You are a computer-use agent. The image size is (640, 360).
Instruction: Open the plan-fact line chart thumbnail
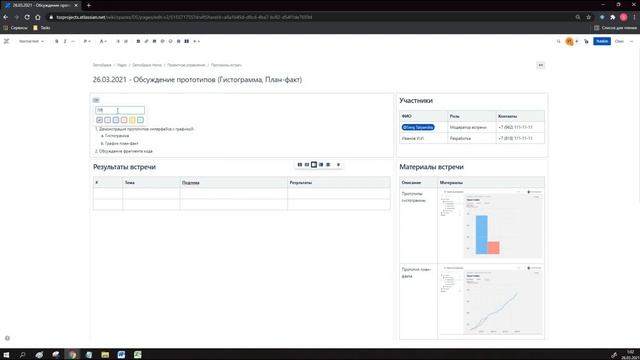[x=491, y=300]
